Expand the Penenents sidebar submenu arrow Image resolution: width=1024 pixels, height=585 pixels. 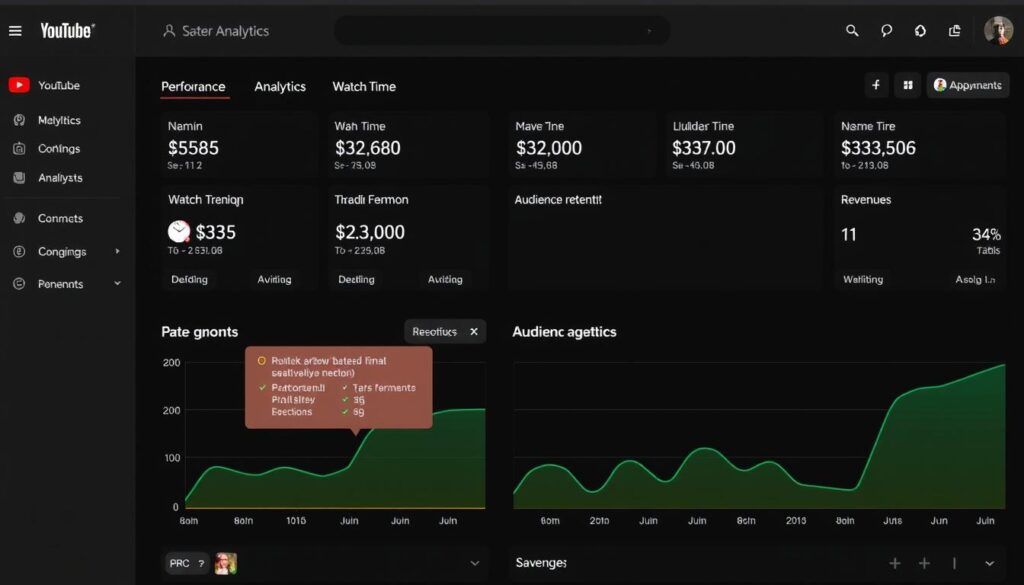point(118,284)
